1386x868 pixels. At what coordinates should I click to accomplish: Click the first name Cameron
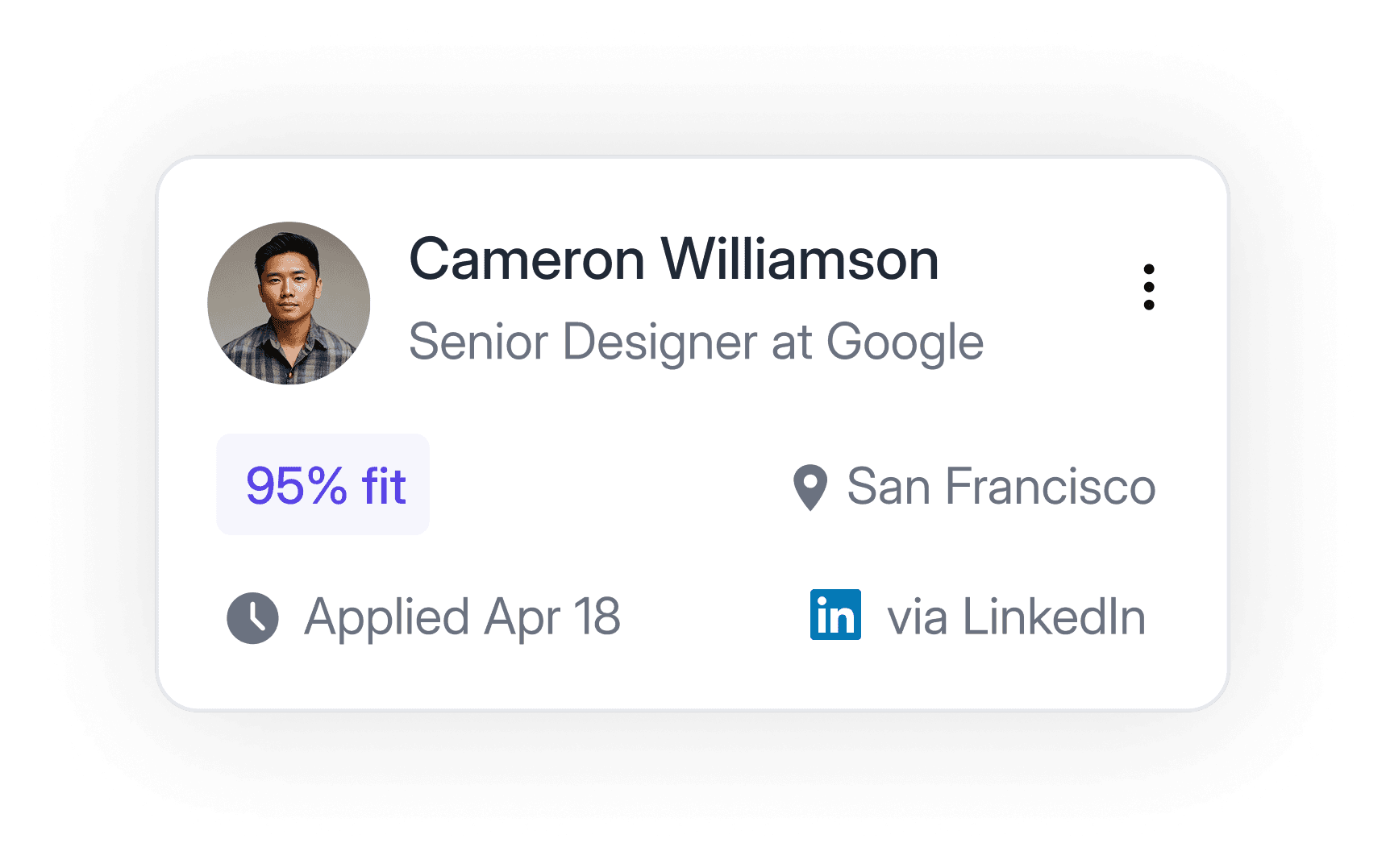(x=527, y=260)
